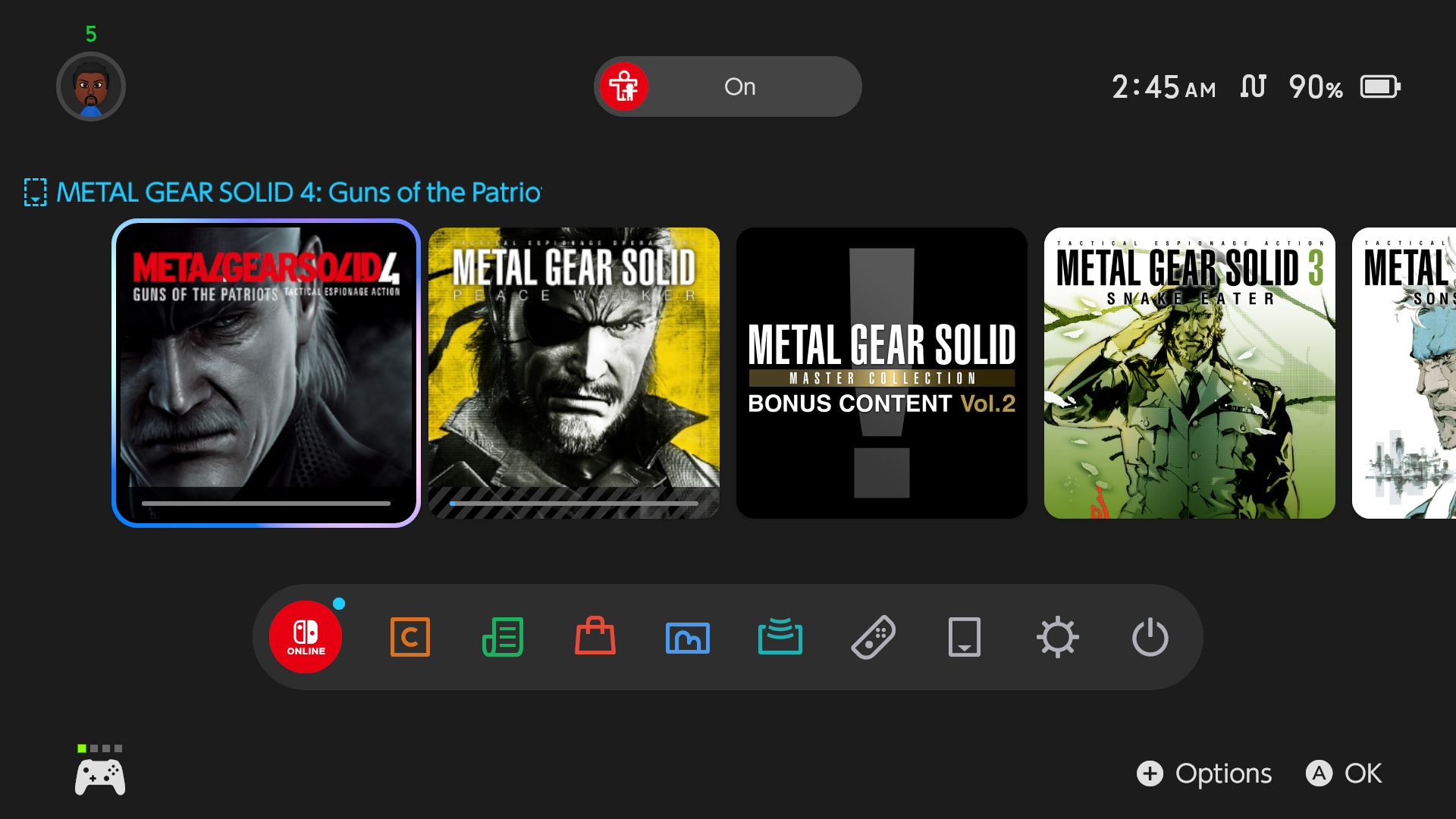Click the 90% battery percentage
Image resolution: width=1456 pixels, height=819 pixels.
[x=1316, y=87]
